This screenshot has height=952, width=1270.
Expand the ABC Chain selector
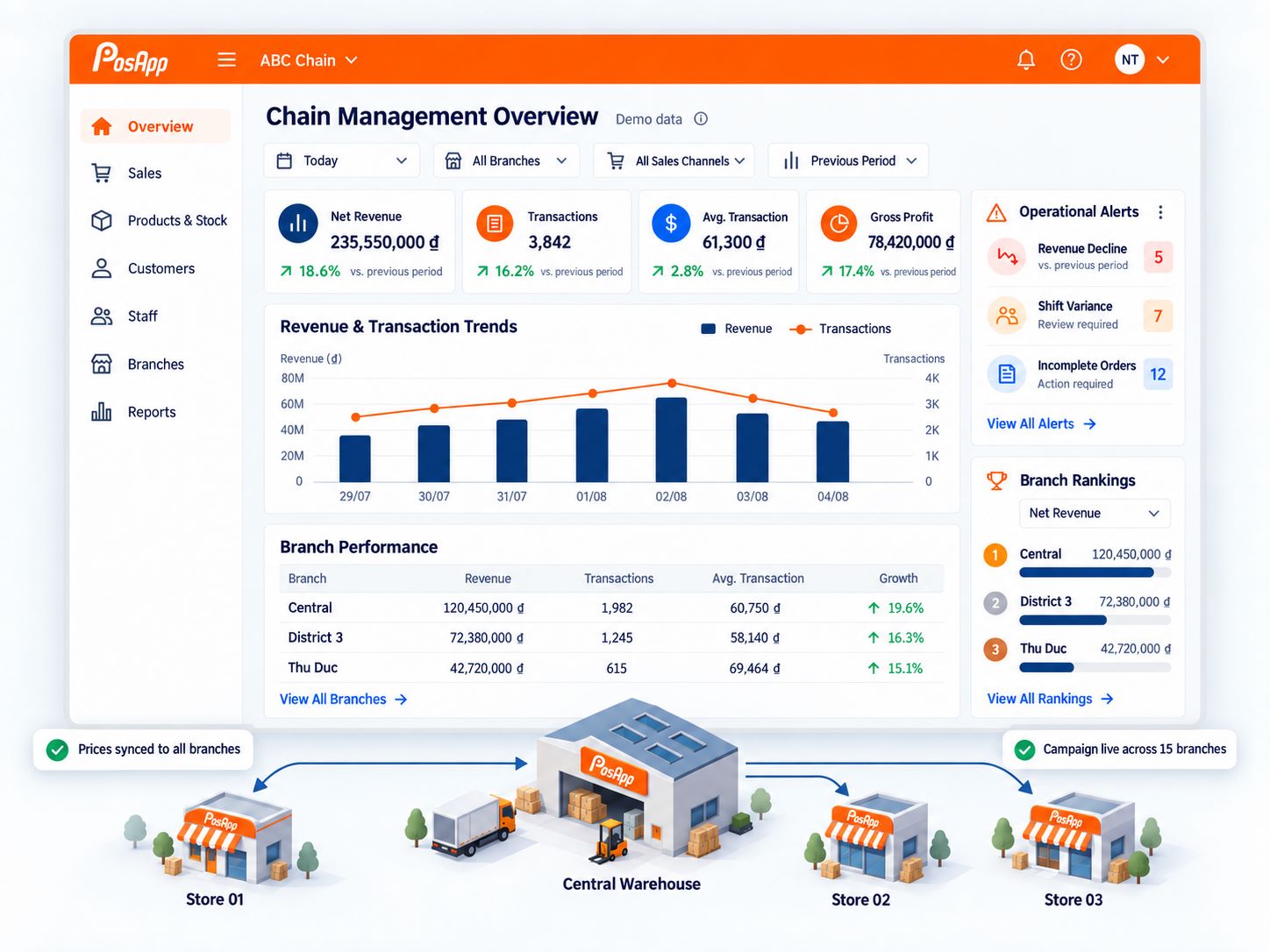pos(309,60)
